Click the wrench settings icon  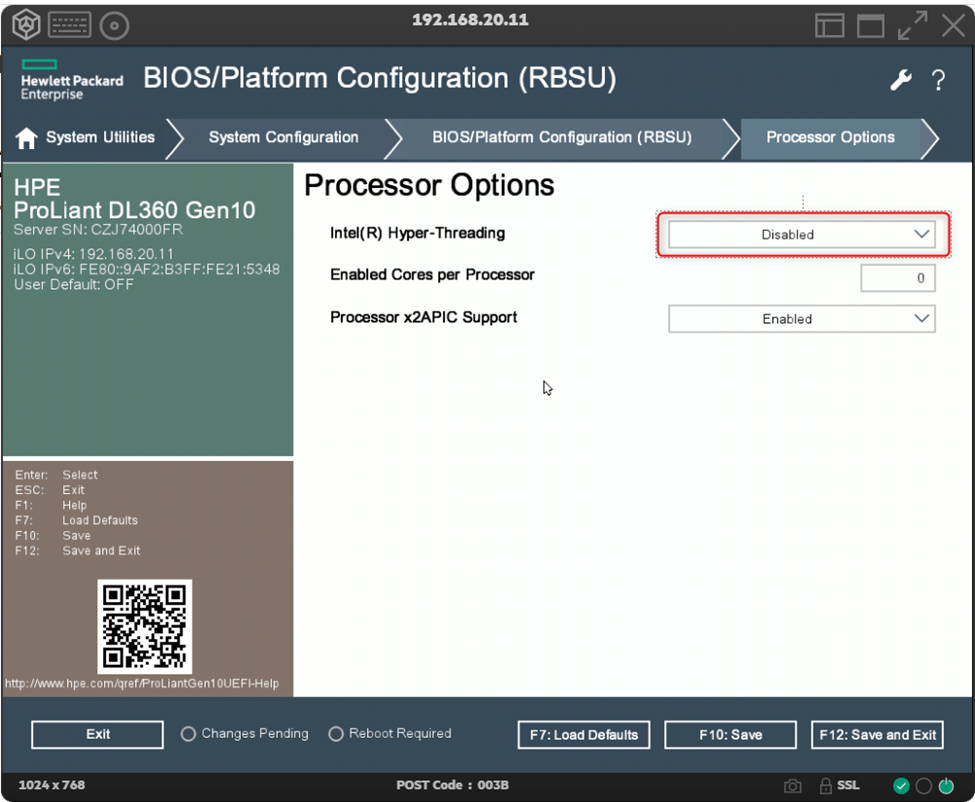point(901,81)
